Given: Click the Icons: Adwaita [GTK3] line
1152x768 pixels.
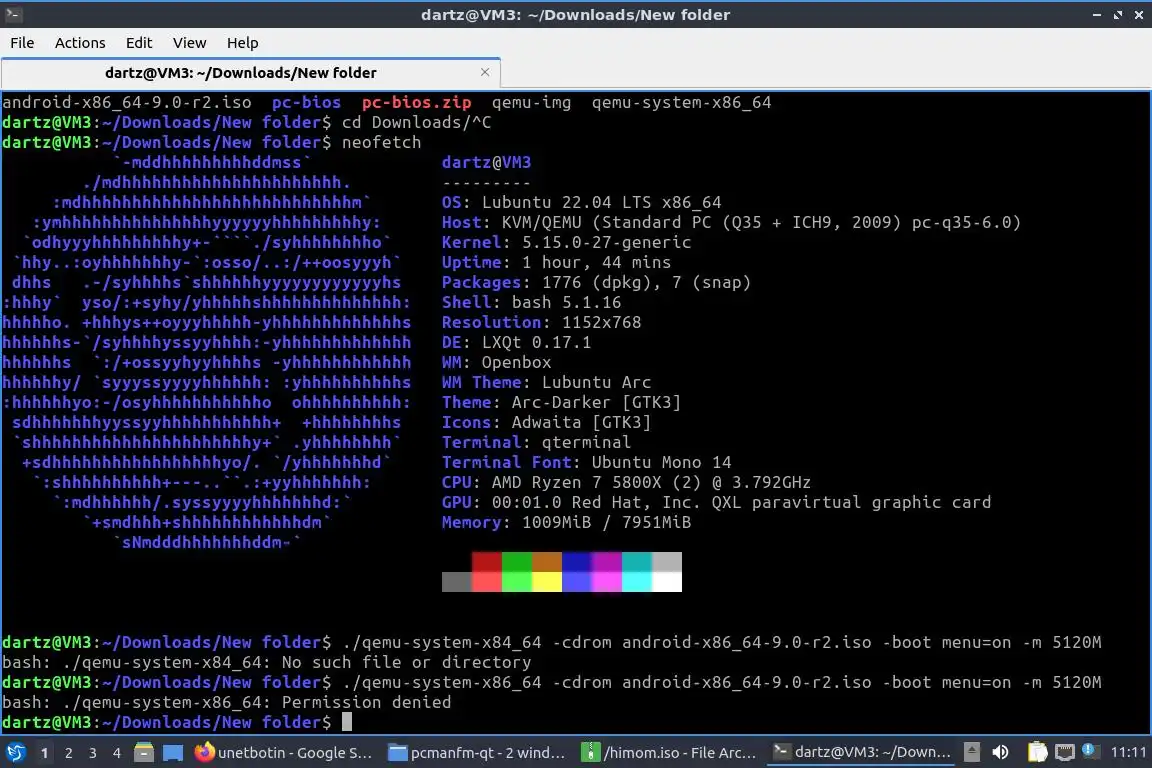Looking at the screenshot, I should click(546, 423).
